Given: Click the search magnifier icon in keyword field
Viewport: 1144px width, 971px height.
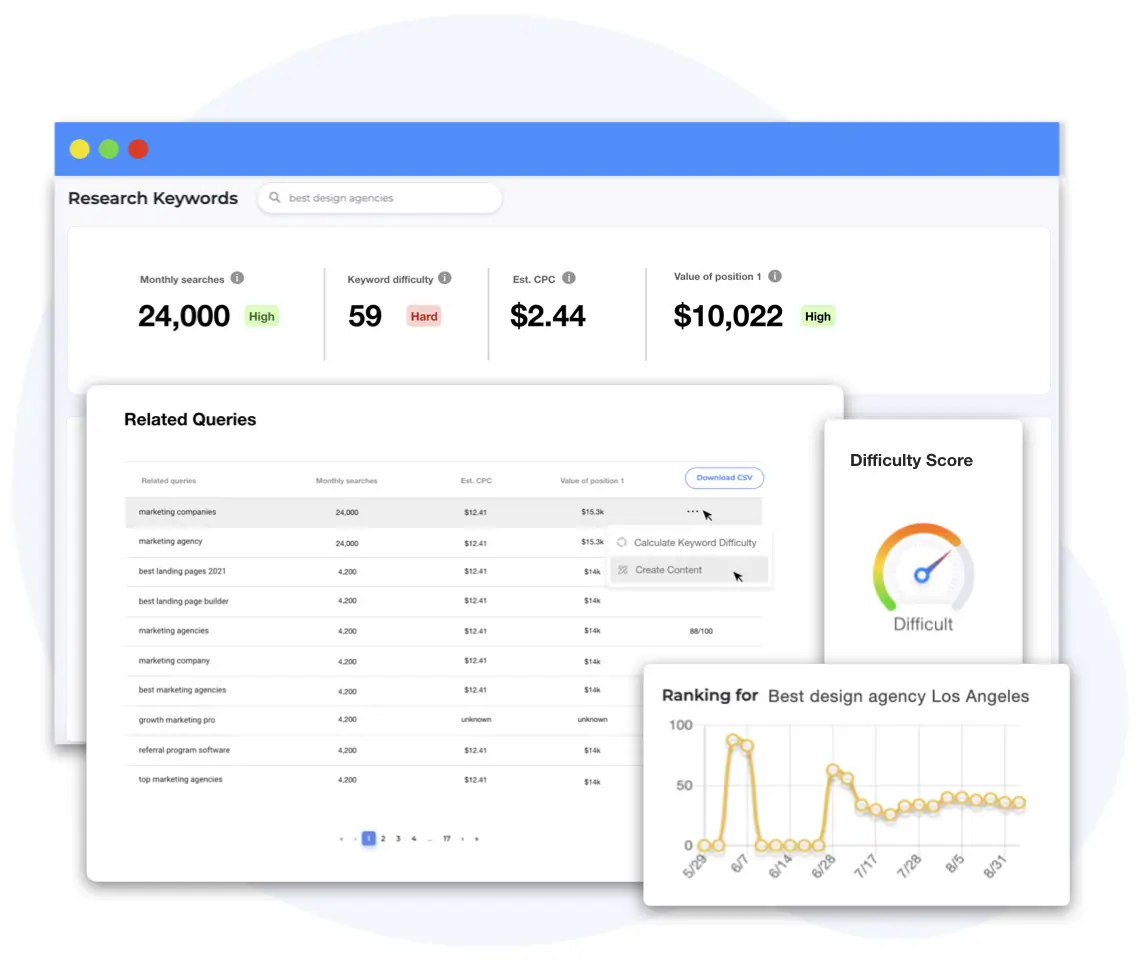Looking at the screenshot, I should point(274,198).
